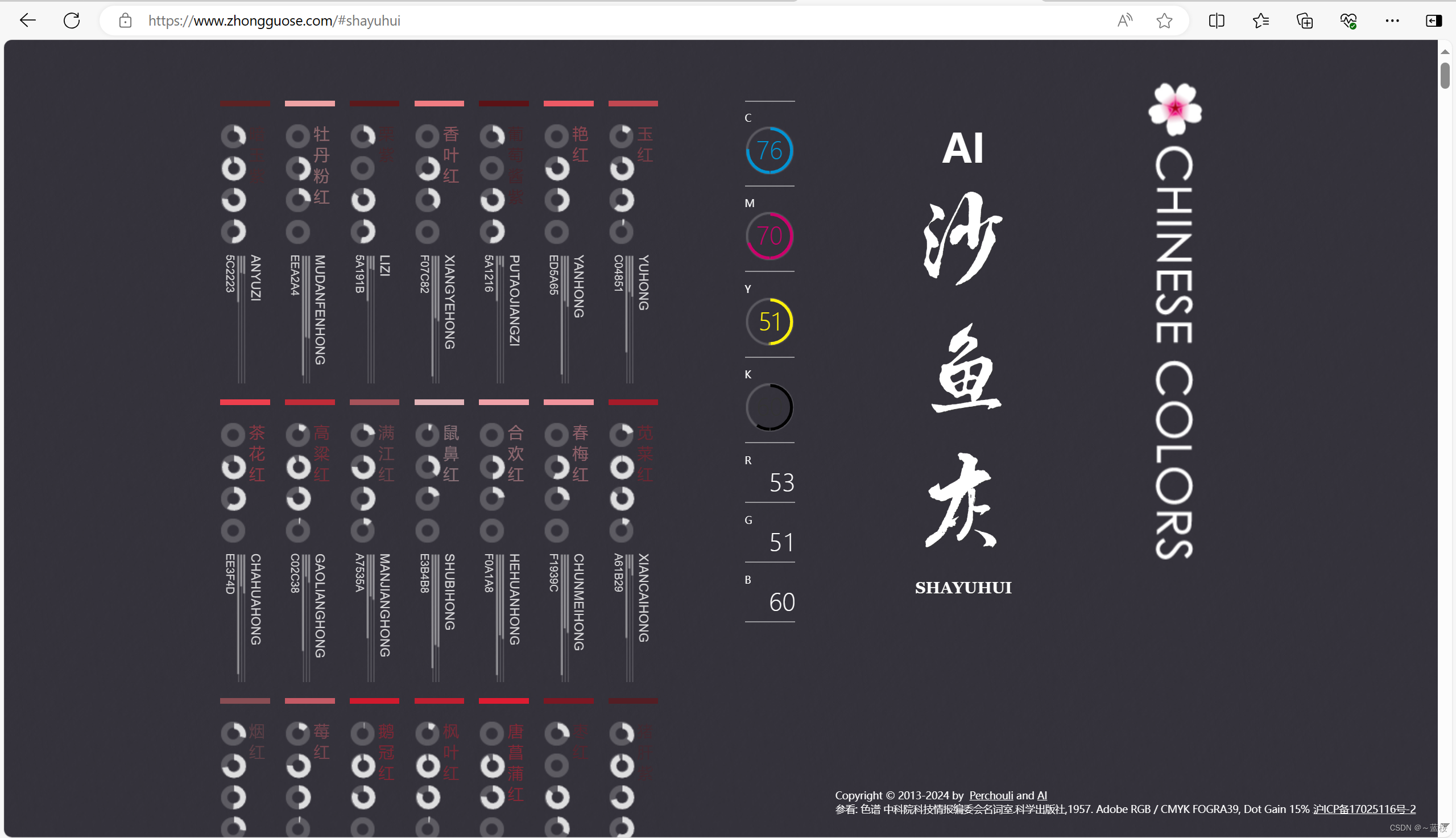Open split screen icon
This screenshot has width=1456, height=838.
1216,20
